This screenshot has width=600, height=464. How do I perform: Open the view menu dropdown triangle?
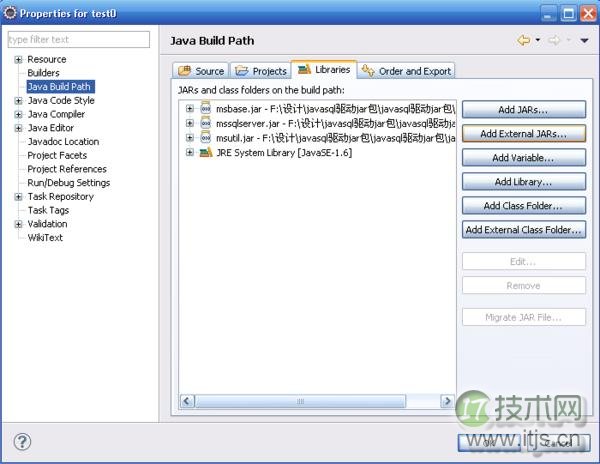pos(584,40)
